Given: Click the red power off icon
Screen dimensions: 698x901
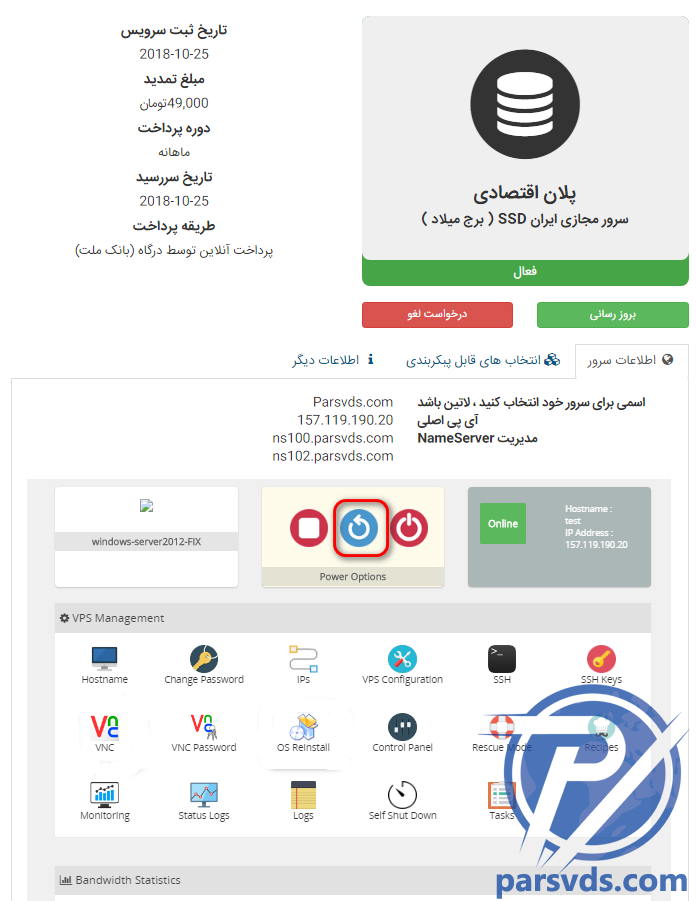Looking at the screenshot, I should pos(409,527).
